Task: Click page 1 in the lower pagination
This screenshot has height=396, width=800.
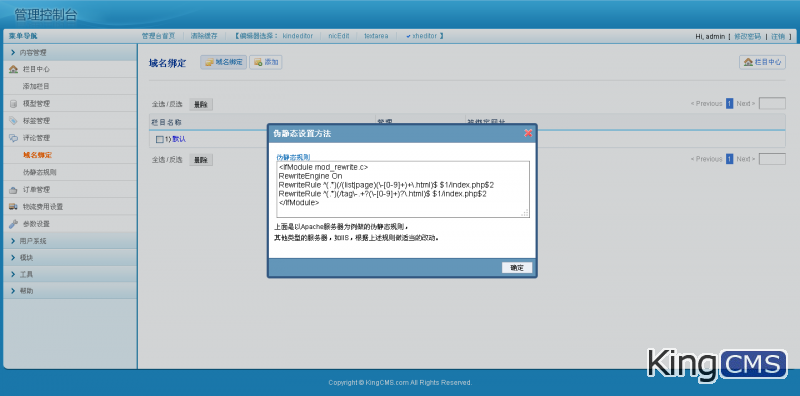Action: (x=730, y=159)
